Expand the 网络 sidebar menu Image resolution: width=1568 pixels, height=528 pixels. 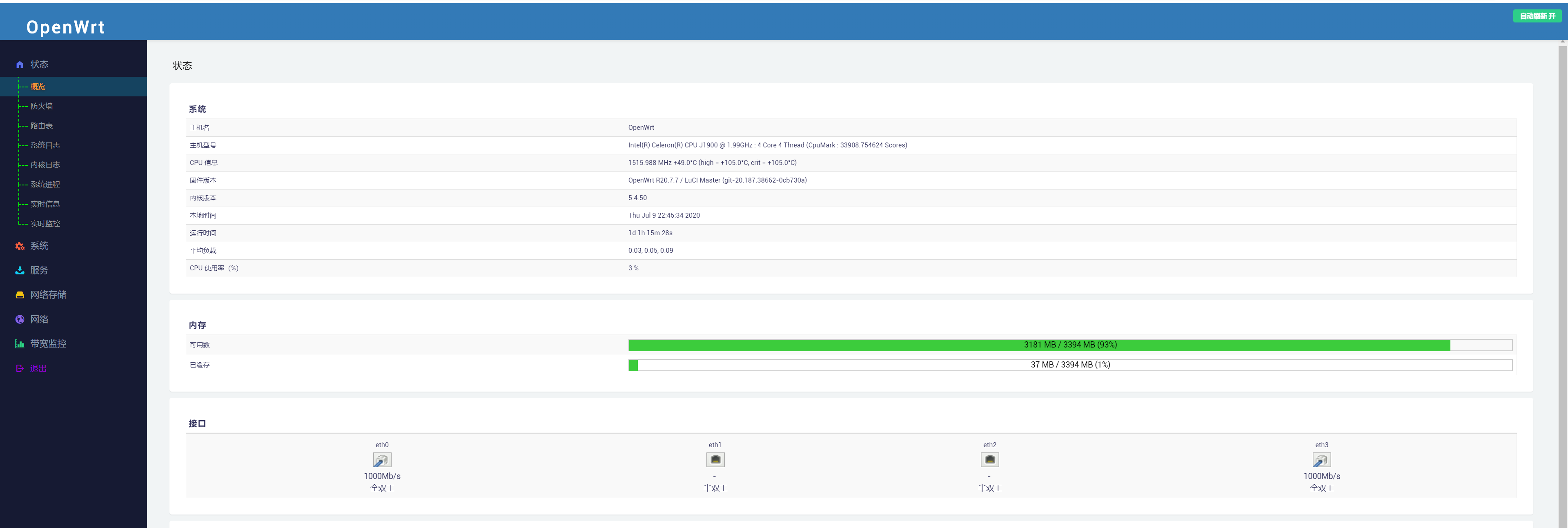(x=40, y=319)
